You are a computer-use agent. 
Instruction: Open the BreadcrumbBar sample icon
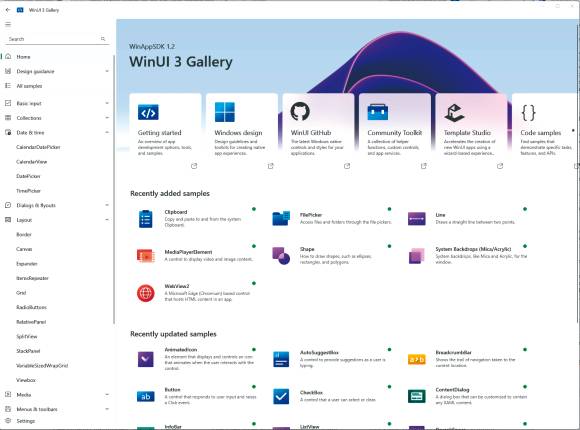tap(417, 359)
